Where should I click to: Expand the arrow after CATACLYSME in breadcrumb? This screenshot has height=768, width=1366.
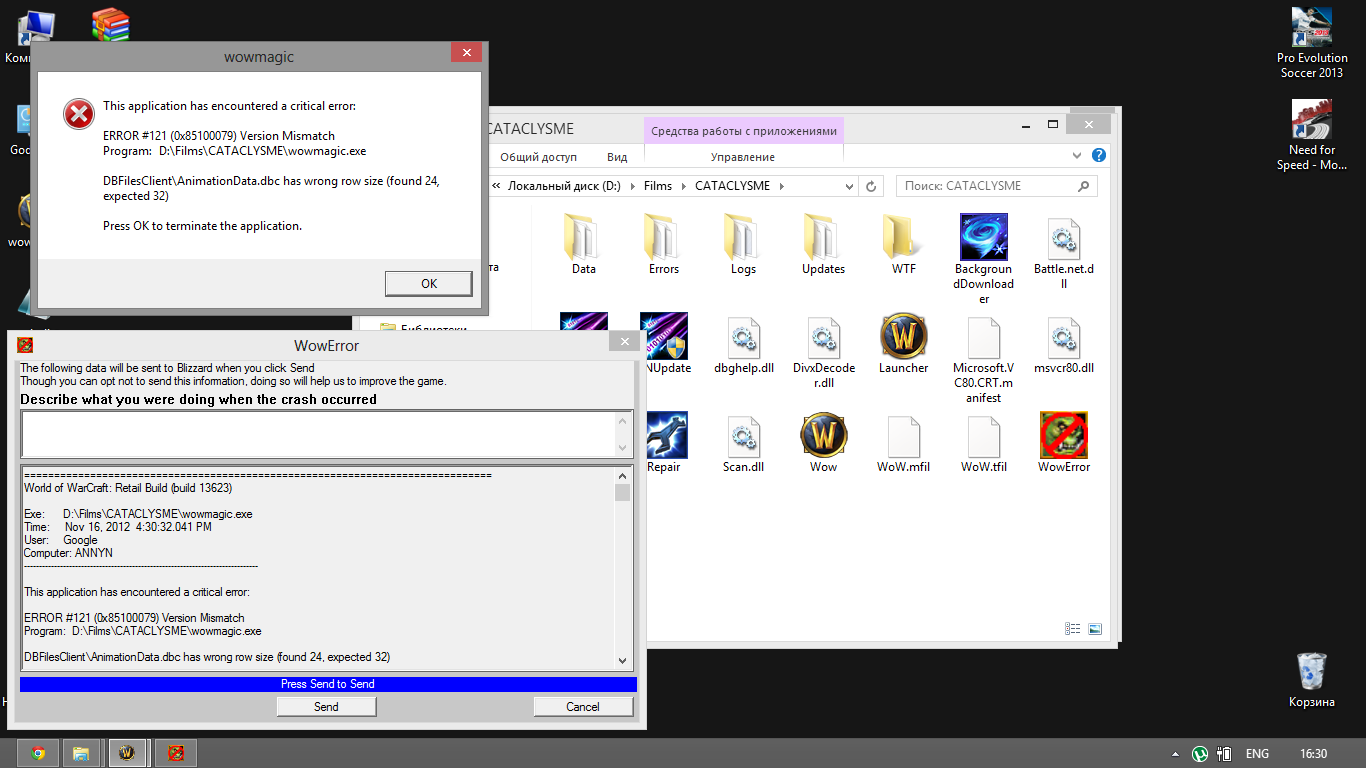pos(782,186)
